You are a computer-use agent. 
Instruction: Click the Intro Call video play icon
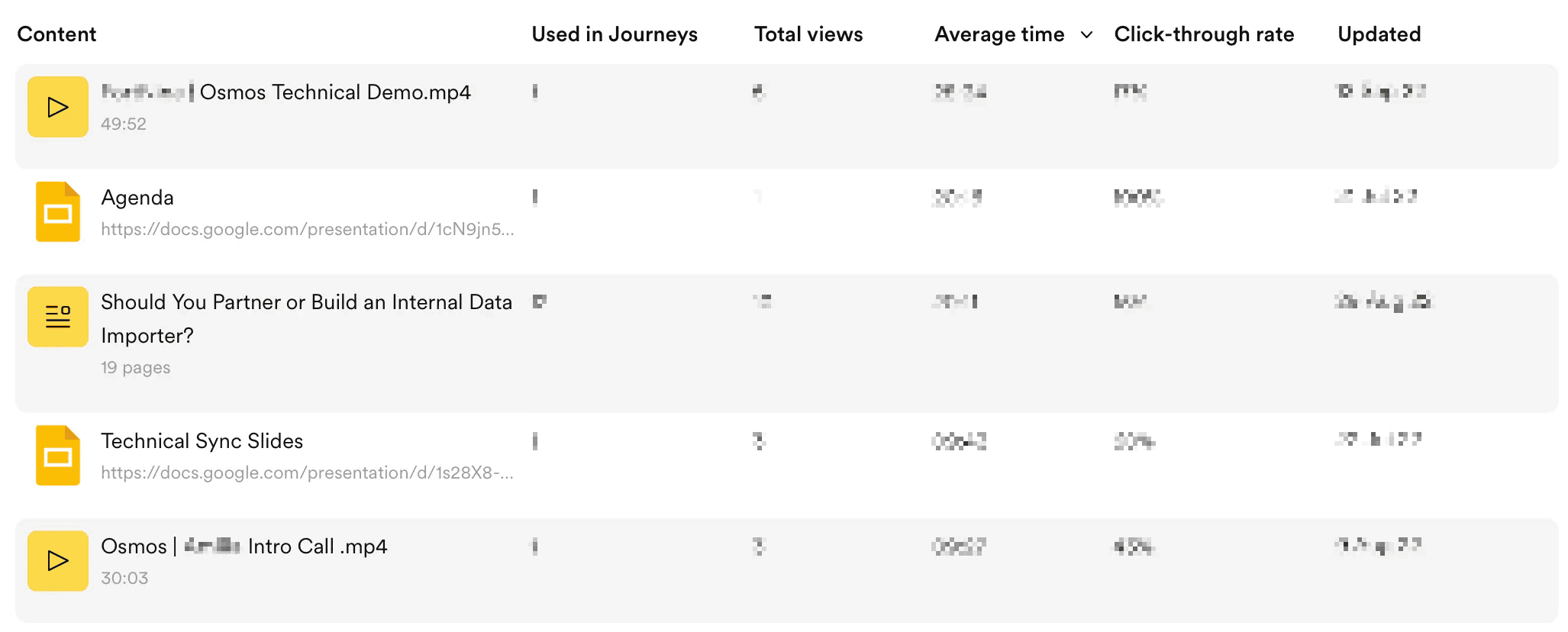point(58,561)
